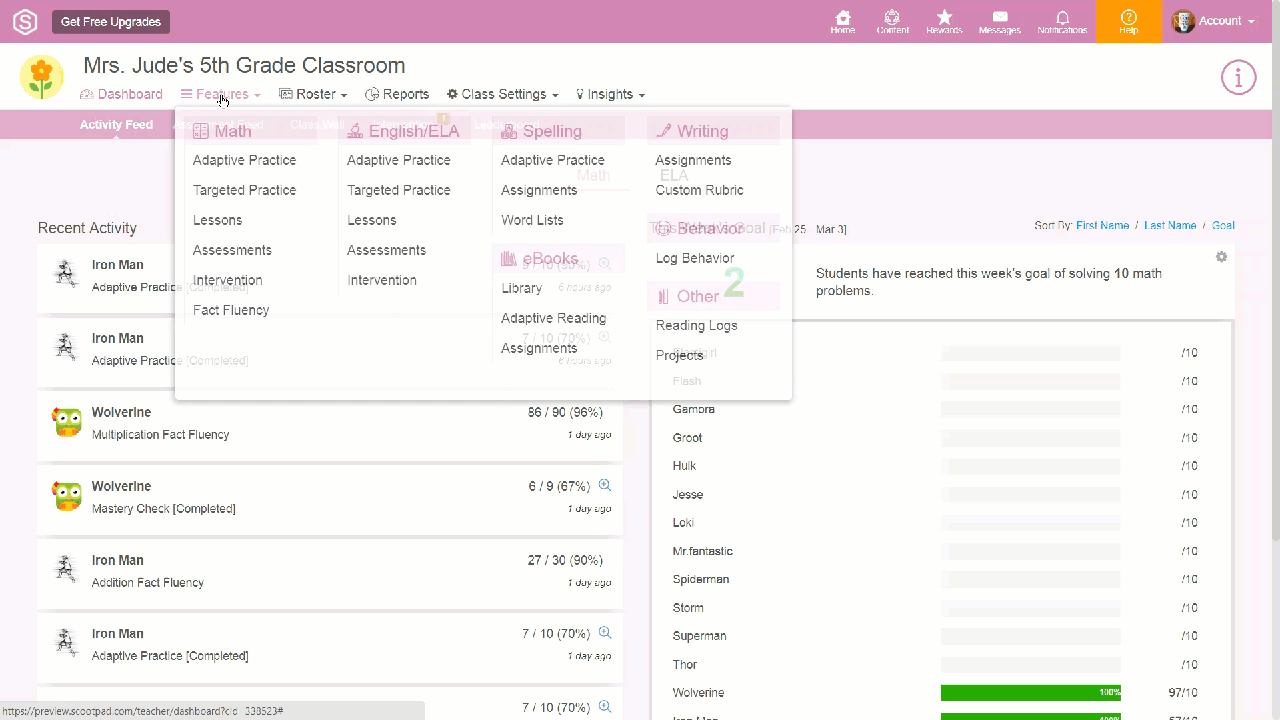Viewport: 1280px width, 720px height.
Task: Open Notifications bell icon
Action: (x=1062, y=22)
